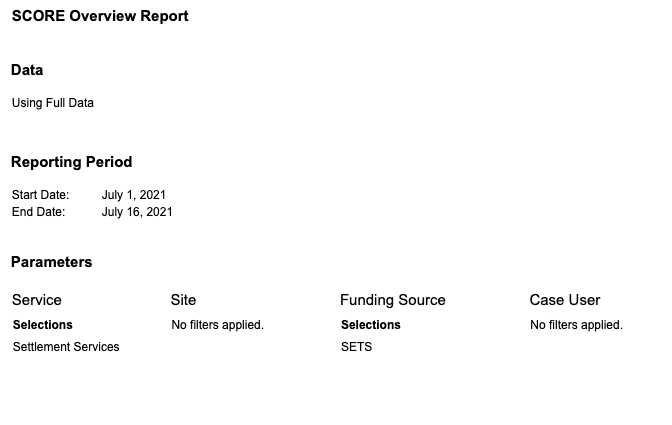Click the Reporting Period heading
Screen dimensions: 672x425
[x=72, y=162]
